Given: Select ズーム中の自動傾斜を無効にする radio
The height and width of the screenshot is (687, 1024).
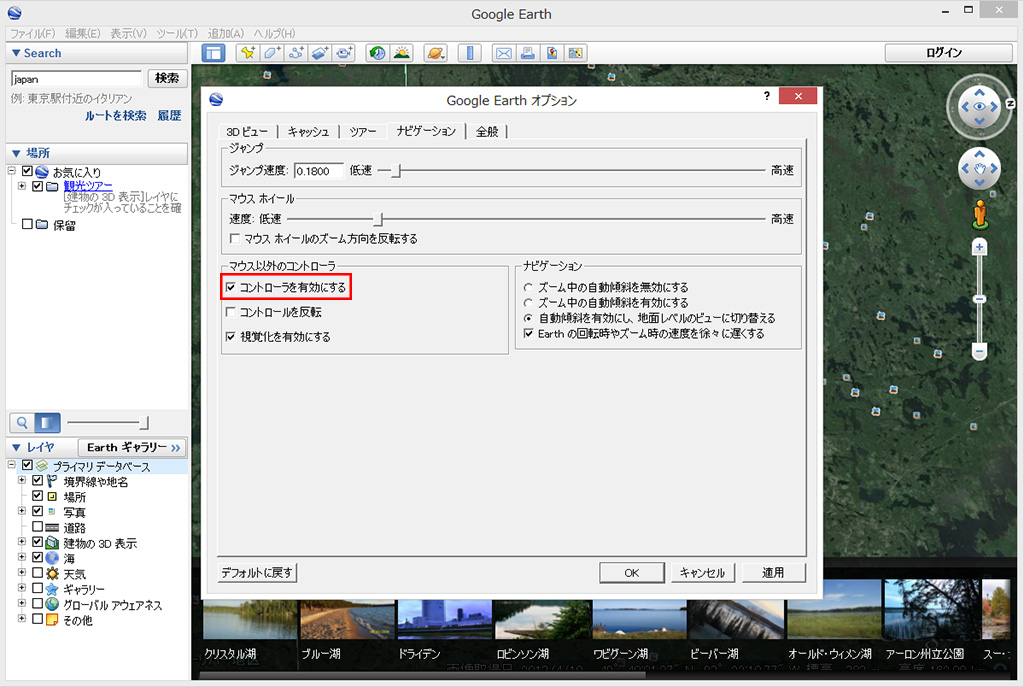Looking at the screenshot, I should point(528,287).
